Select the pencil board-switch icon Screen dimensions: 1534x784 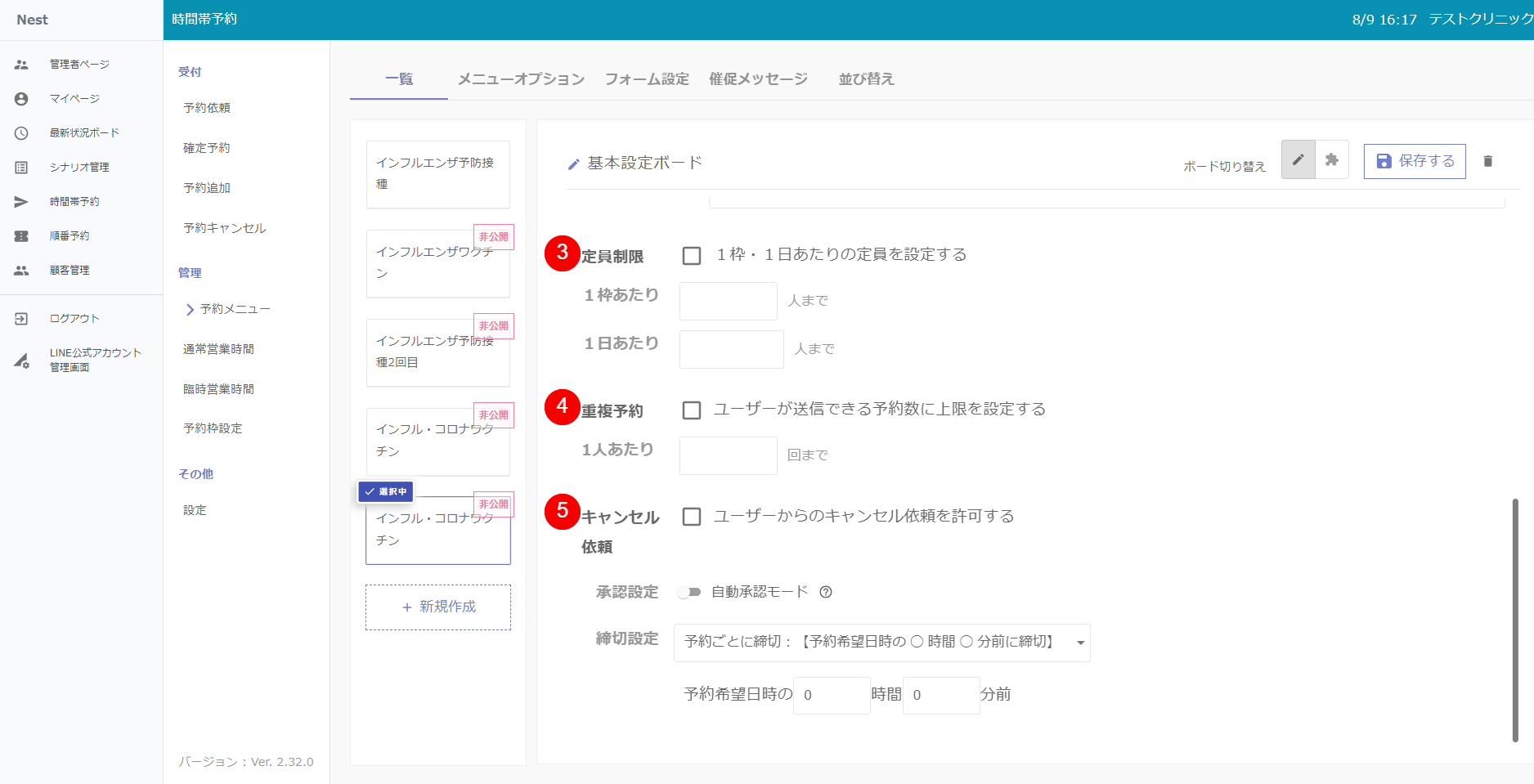[x=1298, y=159]
